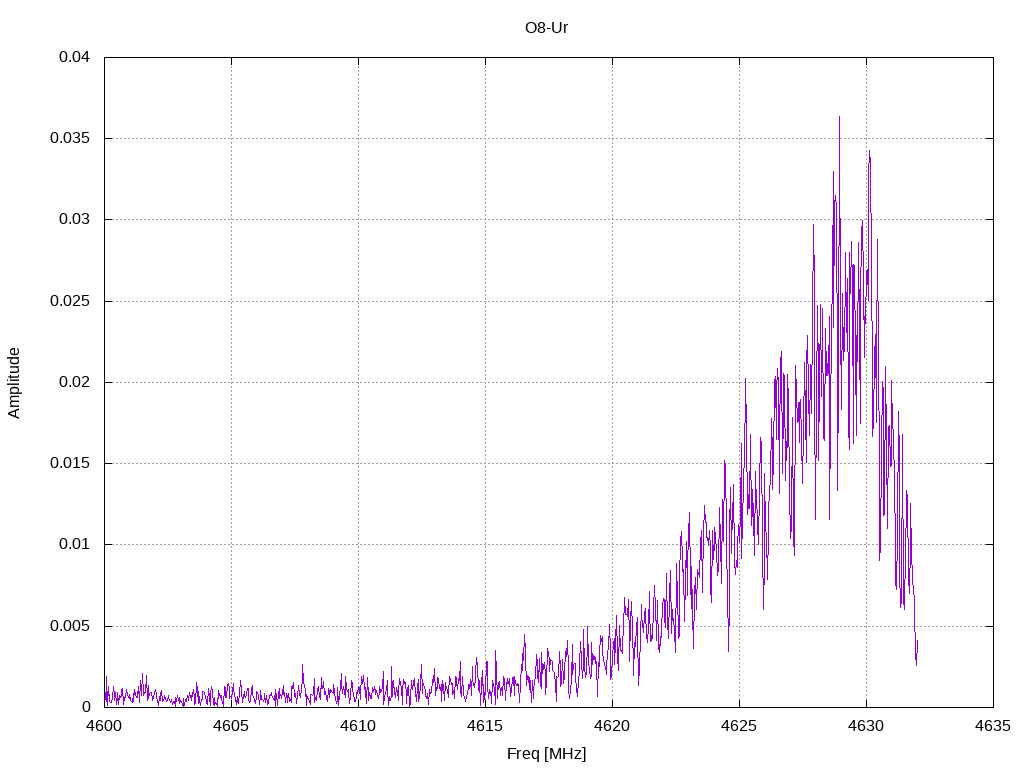Click the Amplitude y-axis label

coord(14,383)
